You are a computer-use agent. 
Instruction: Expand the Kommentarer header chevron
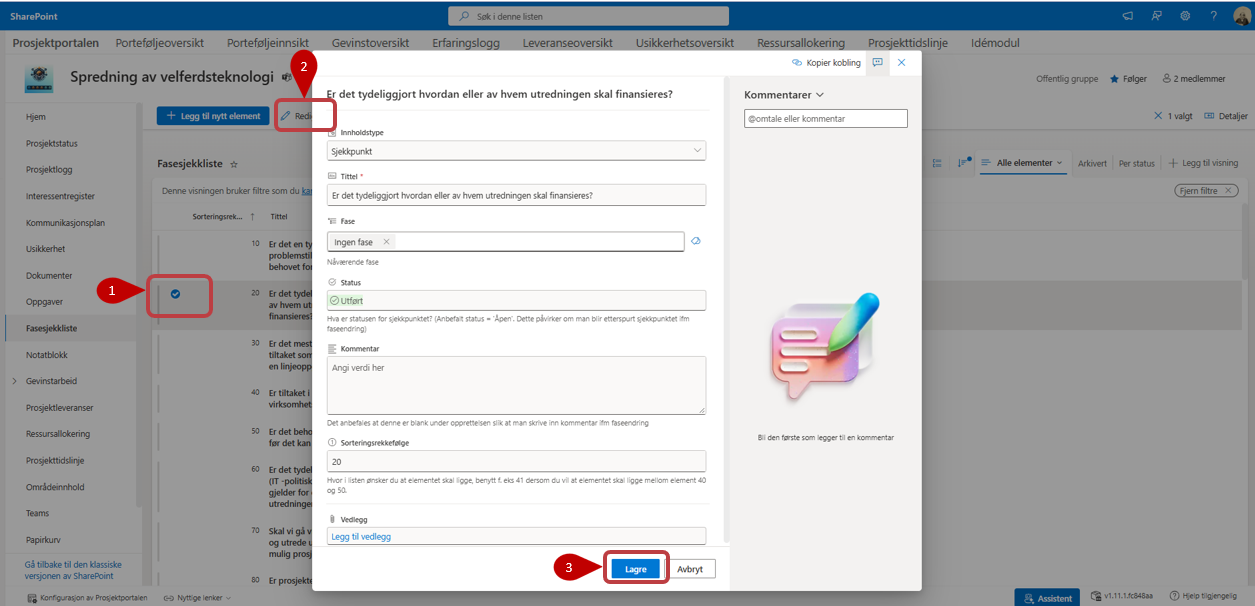pos(820,94)
